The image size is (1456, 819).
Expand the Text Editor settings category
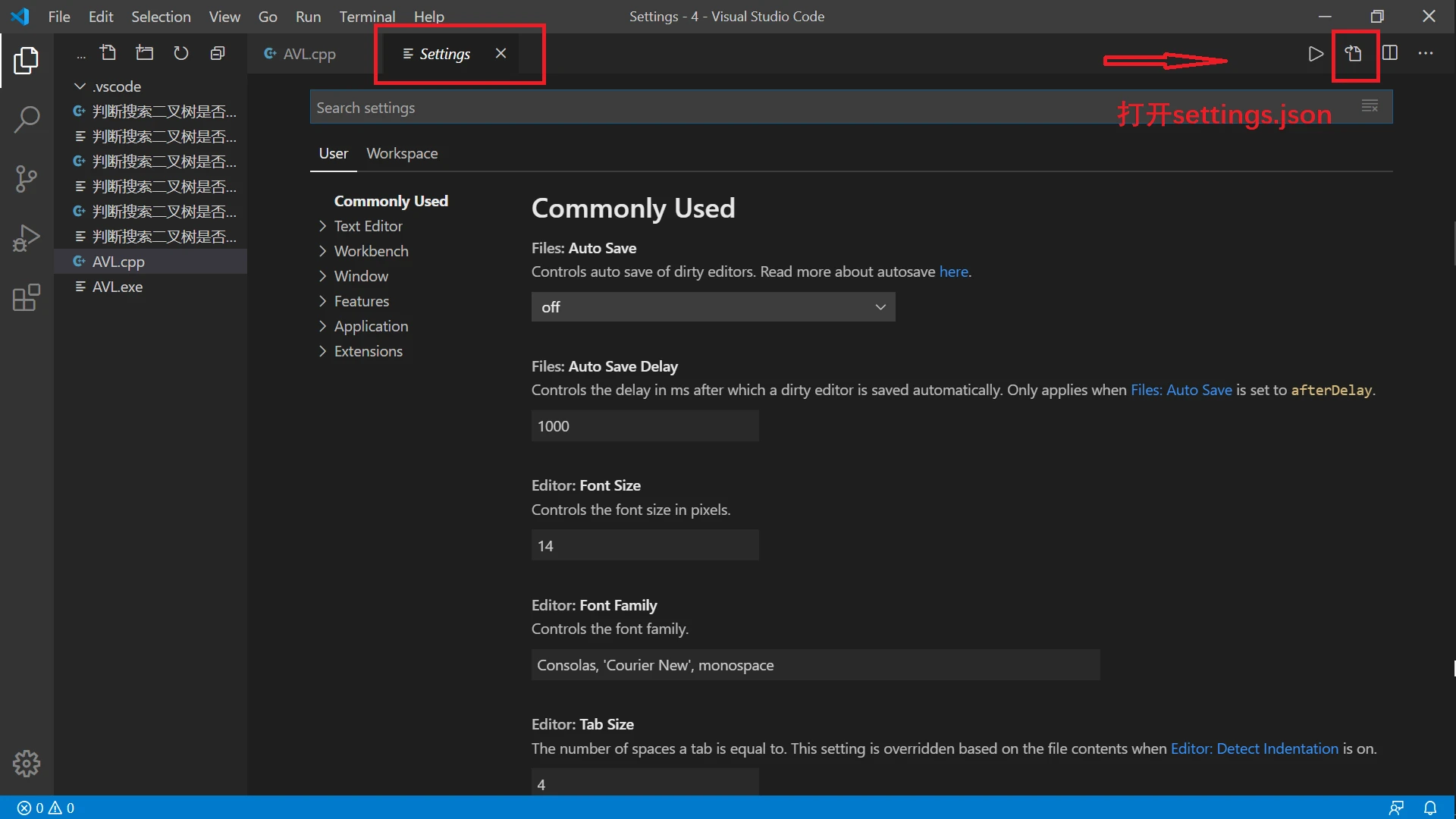pyautogui.click(x=369, y=226)
